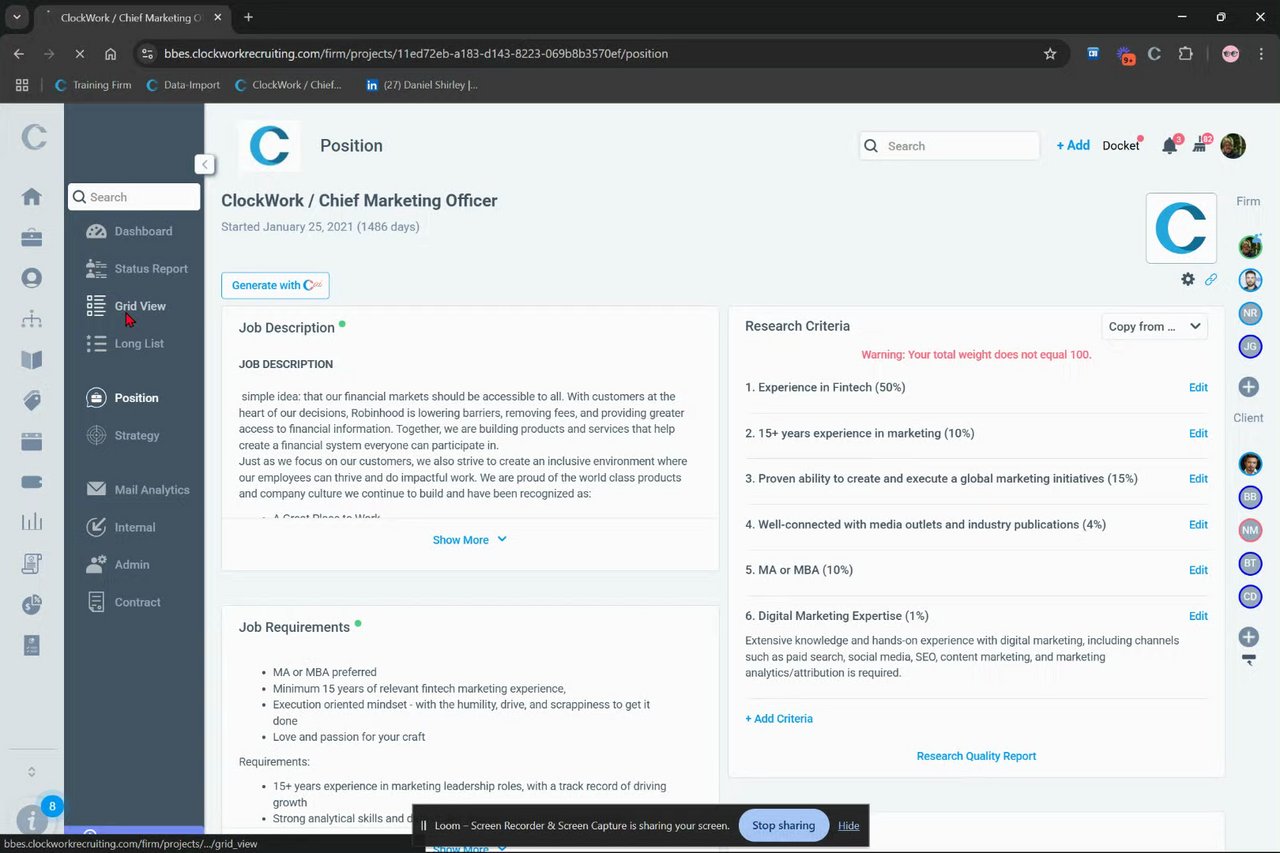Open the certificate document icon in left rail
Viewport: 1280px width, 853px height.
[32, 564]
